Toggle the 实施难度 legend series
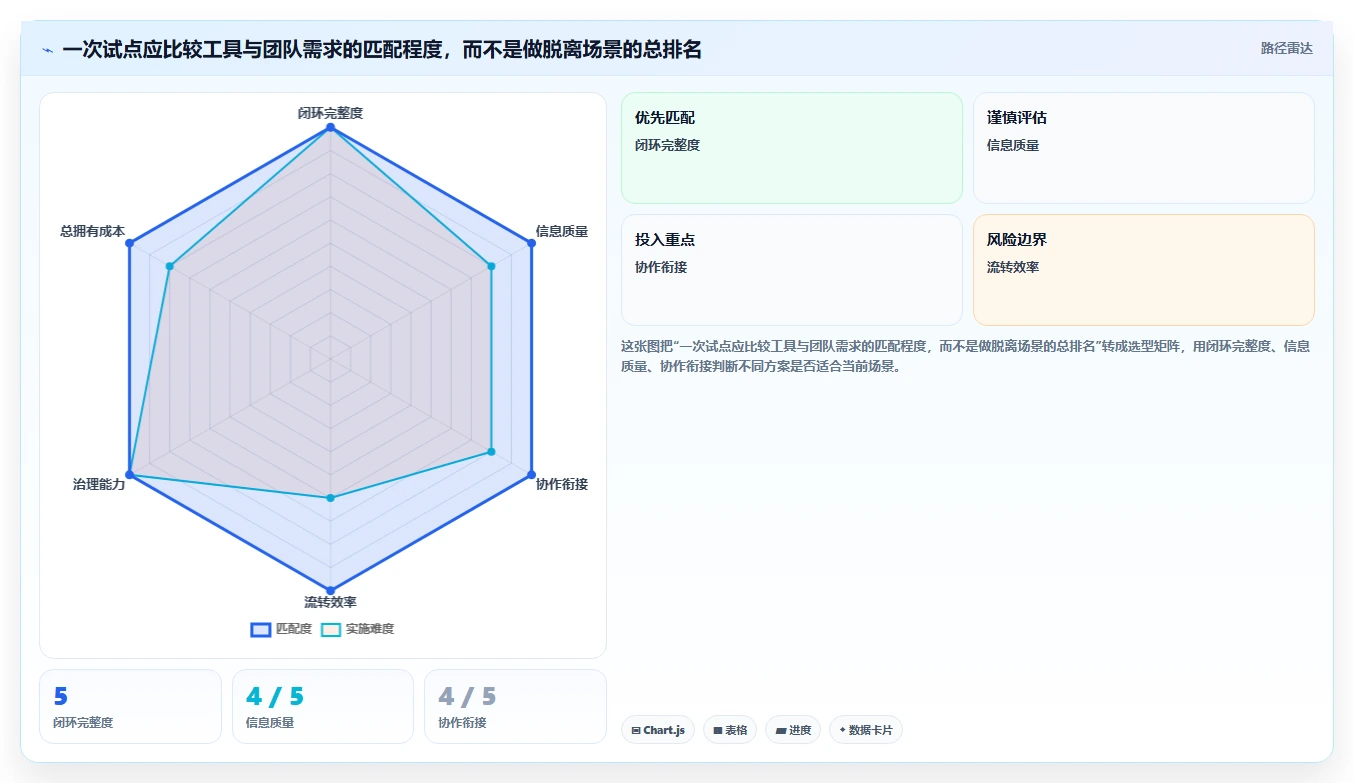Image resolution: width=1354 pixels, height=783 pixels. (x=357, y=629)
